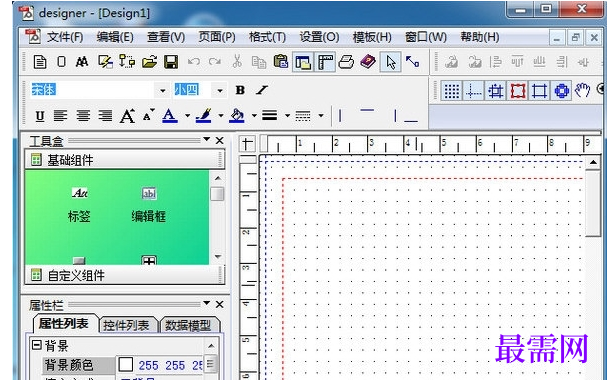Viewport: 607px width, 380px height.
Task: Click the decrease font size icon
Action: (x=148, y=115)
